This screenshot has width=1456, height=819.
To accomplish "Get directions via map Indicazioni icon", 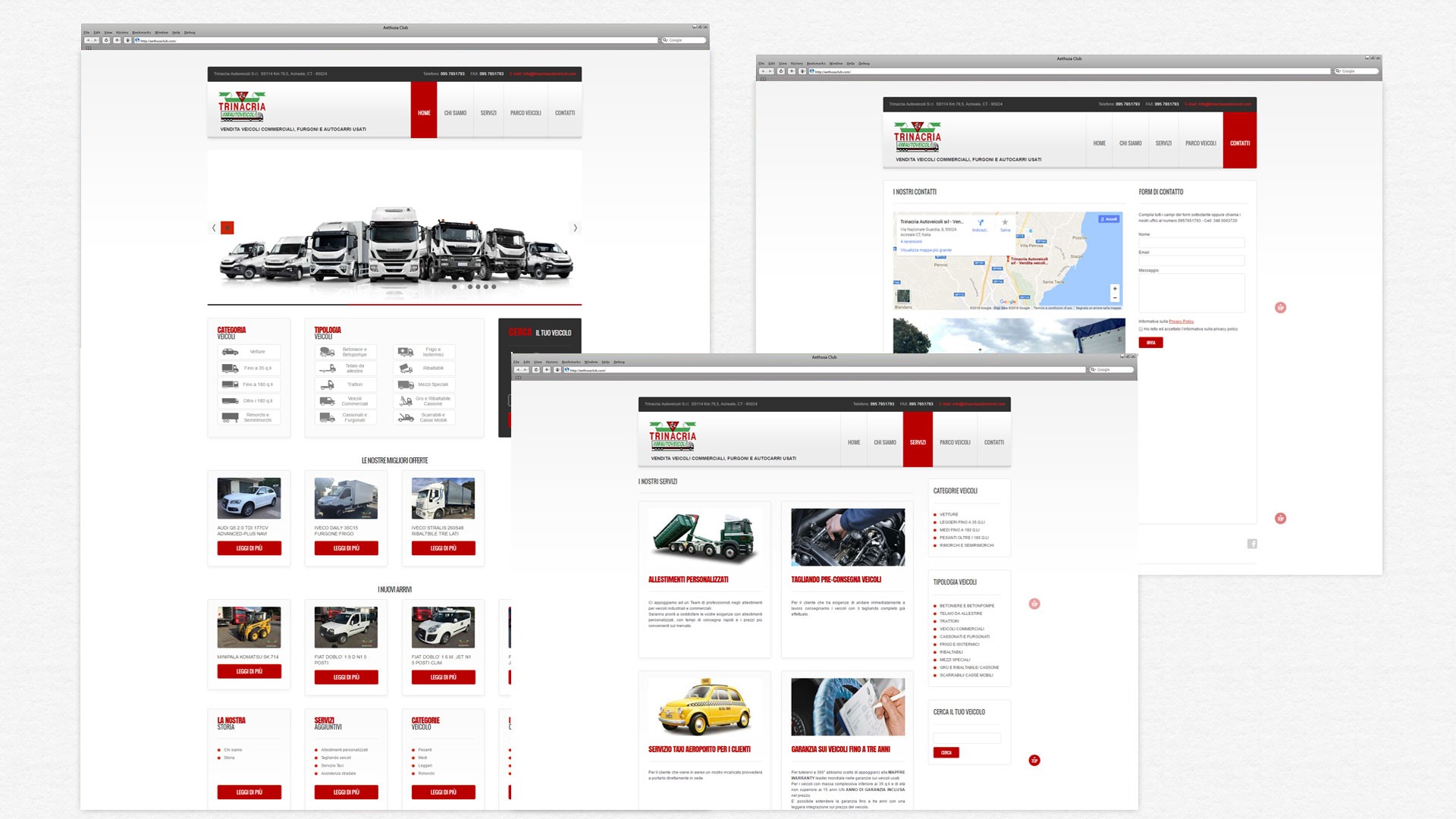I will 981,223.
